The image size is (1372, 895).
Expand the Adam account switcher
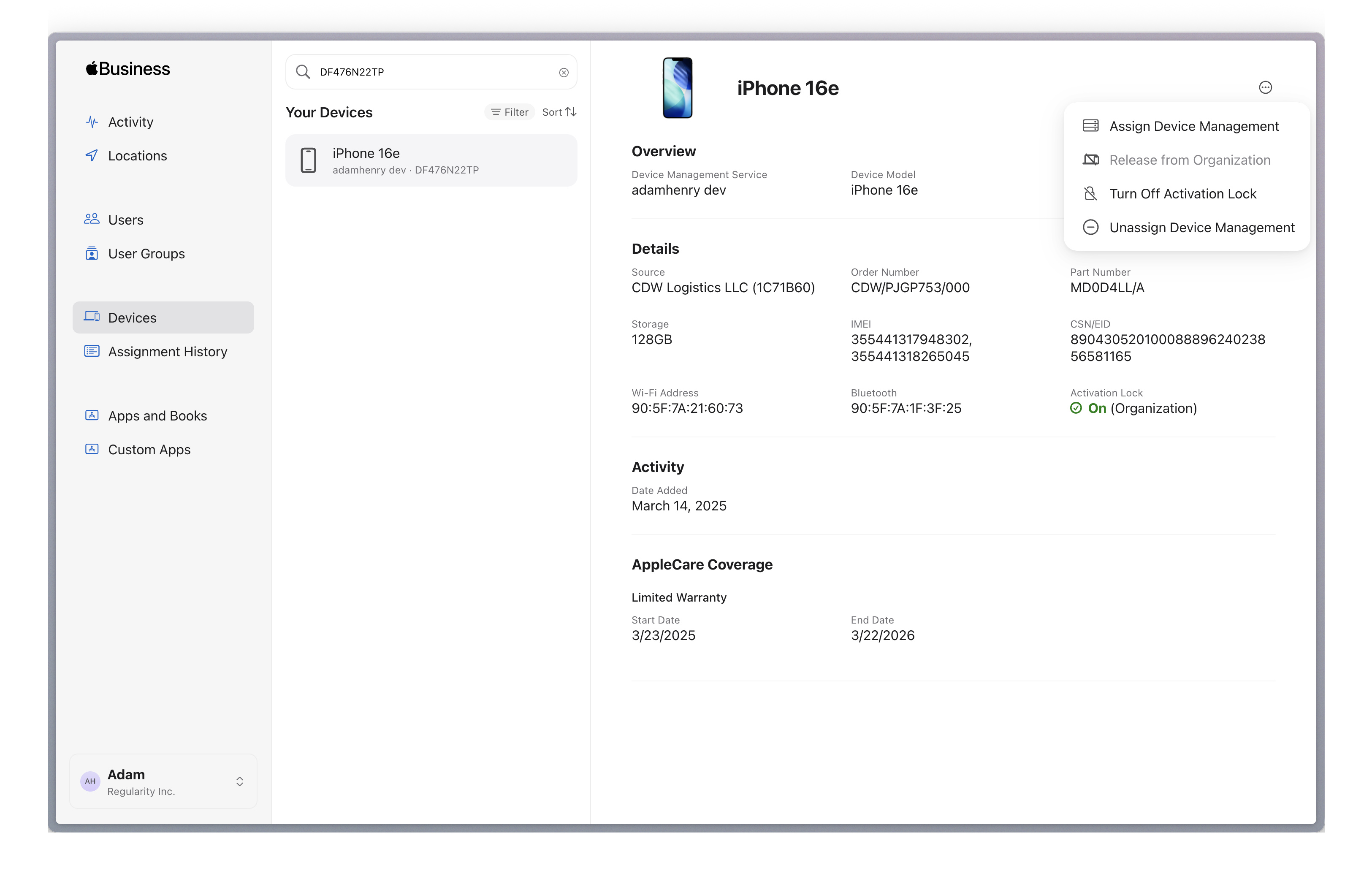[239, 781]
